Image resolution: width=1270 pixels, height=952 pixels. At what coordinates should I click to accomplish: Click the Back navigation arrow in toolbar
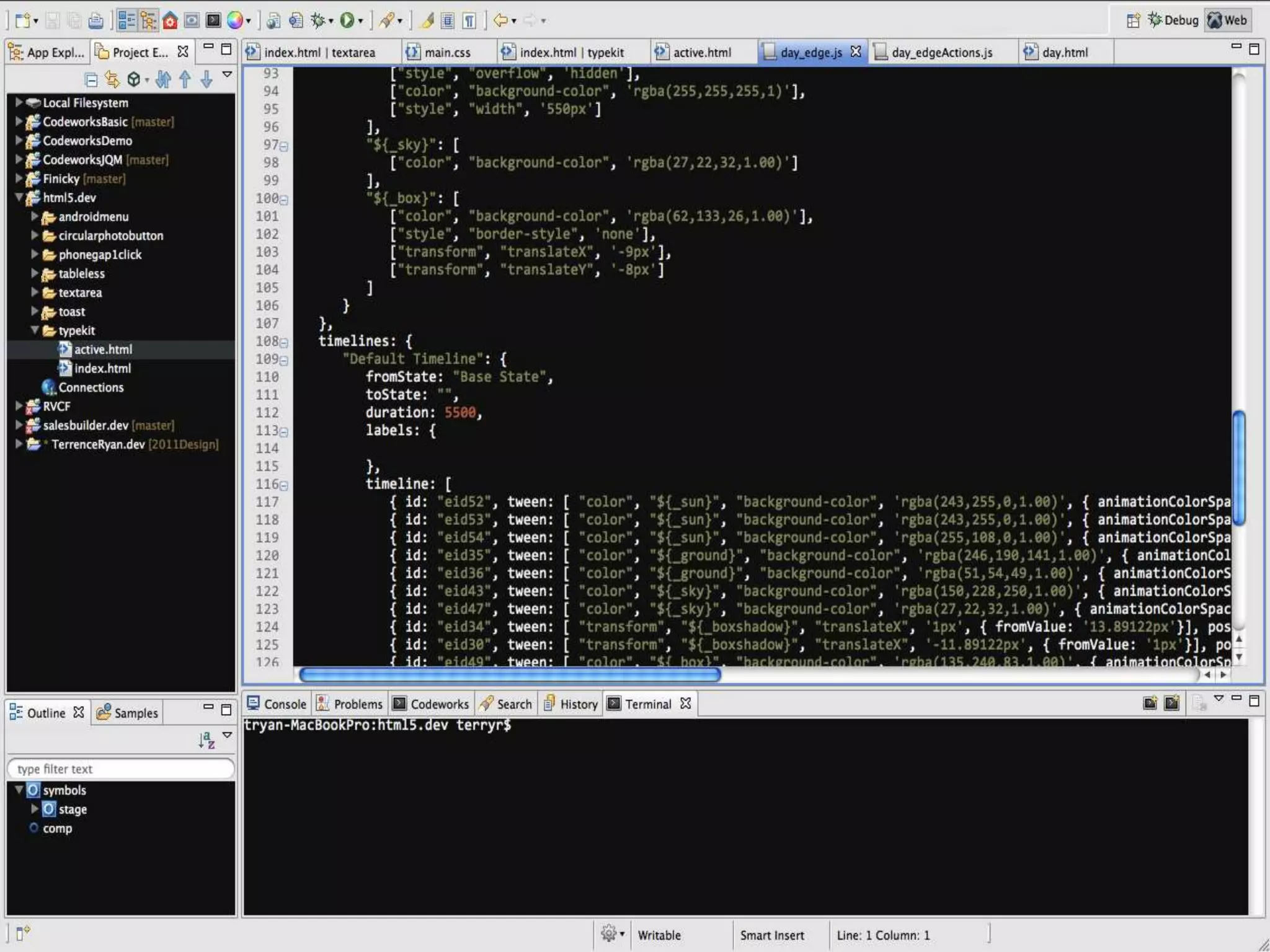point(500,21)
